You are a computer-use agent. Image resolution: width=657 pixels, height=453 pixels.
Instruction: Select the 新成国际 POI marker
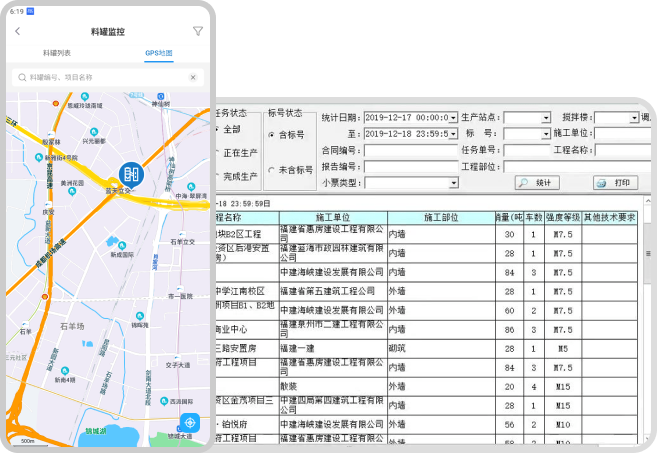tap(122, 246)
